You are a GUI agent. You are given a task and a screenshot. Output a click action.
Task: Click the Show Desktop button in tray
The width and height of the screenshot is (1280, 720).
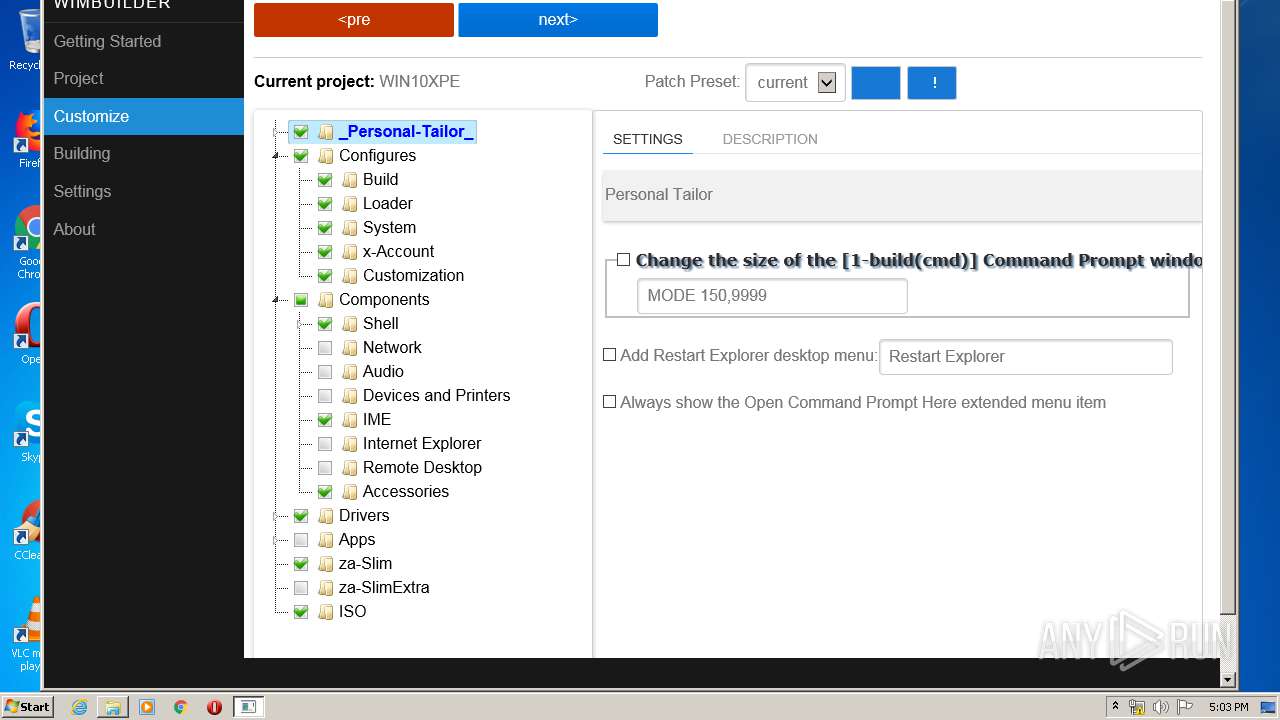tap(1269, 707)
